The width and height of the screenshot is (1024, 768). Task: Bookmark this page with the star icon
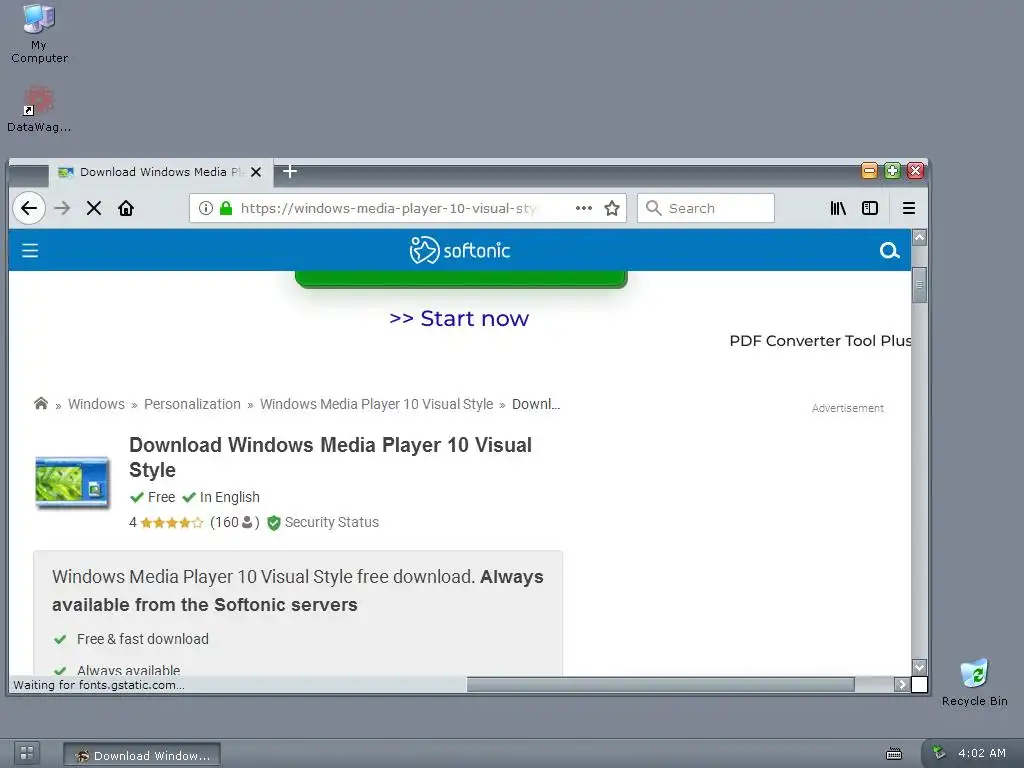coord(612,208)
